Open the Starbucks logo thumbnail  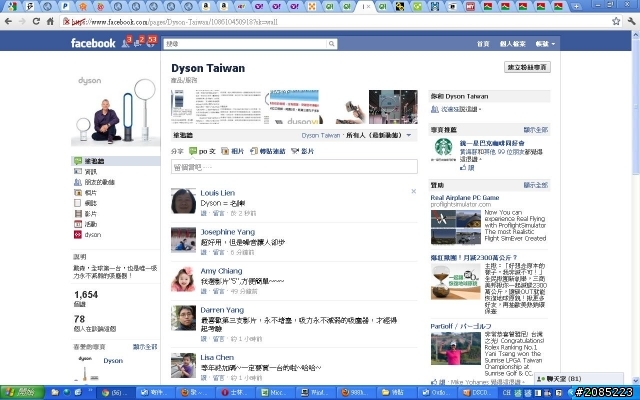coord(443,149)
